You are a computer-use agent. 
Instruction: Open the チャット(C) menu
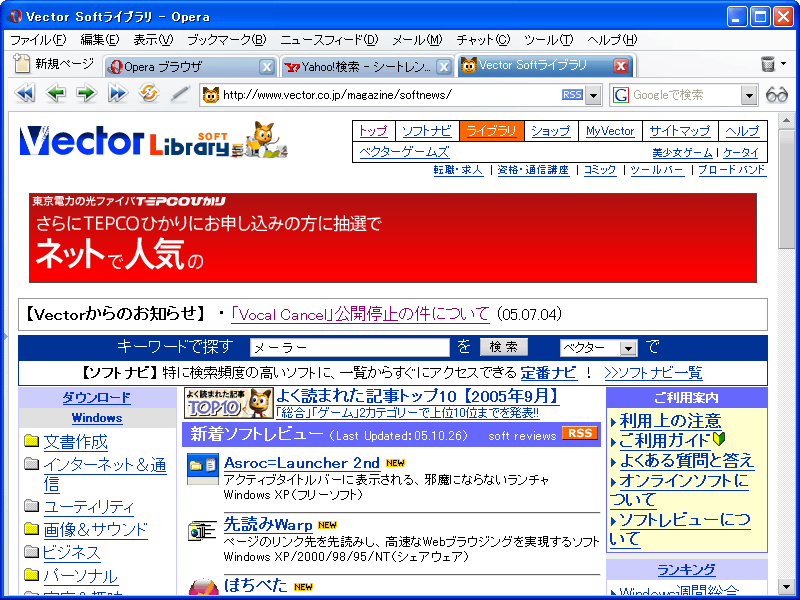point(483,40)
